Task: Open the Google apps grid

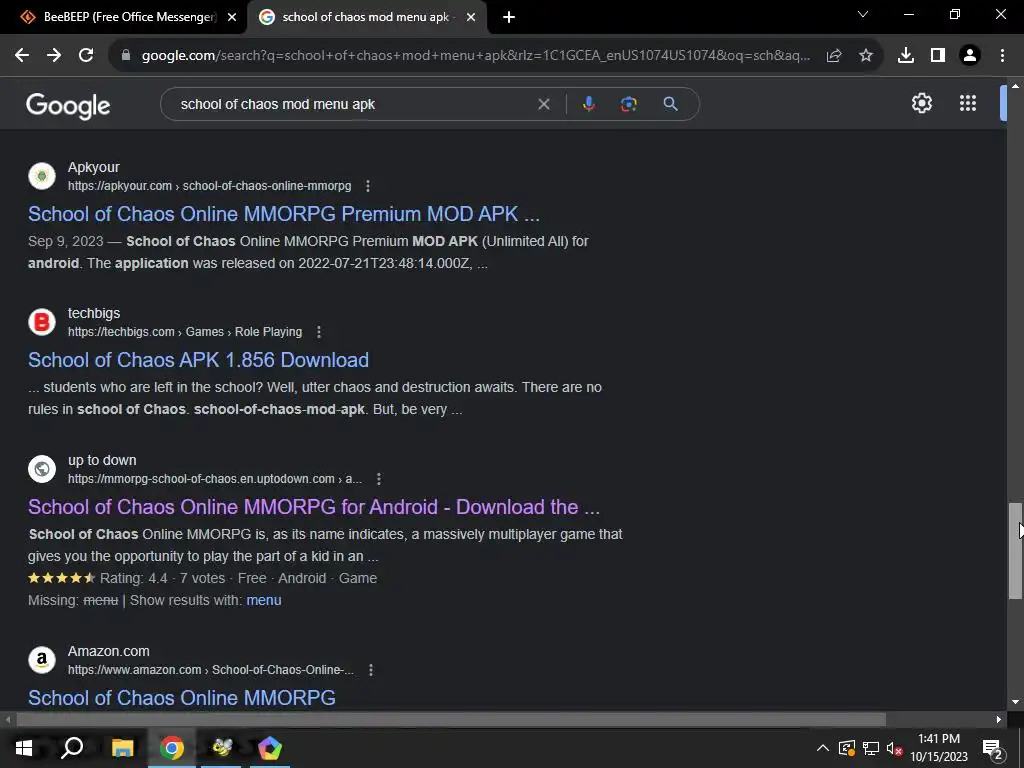Action: point(968,103)
